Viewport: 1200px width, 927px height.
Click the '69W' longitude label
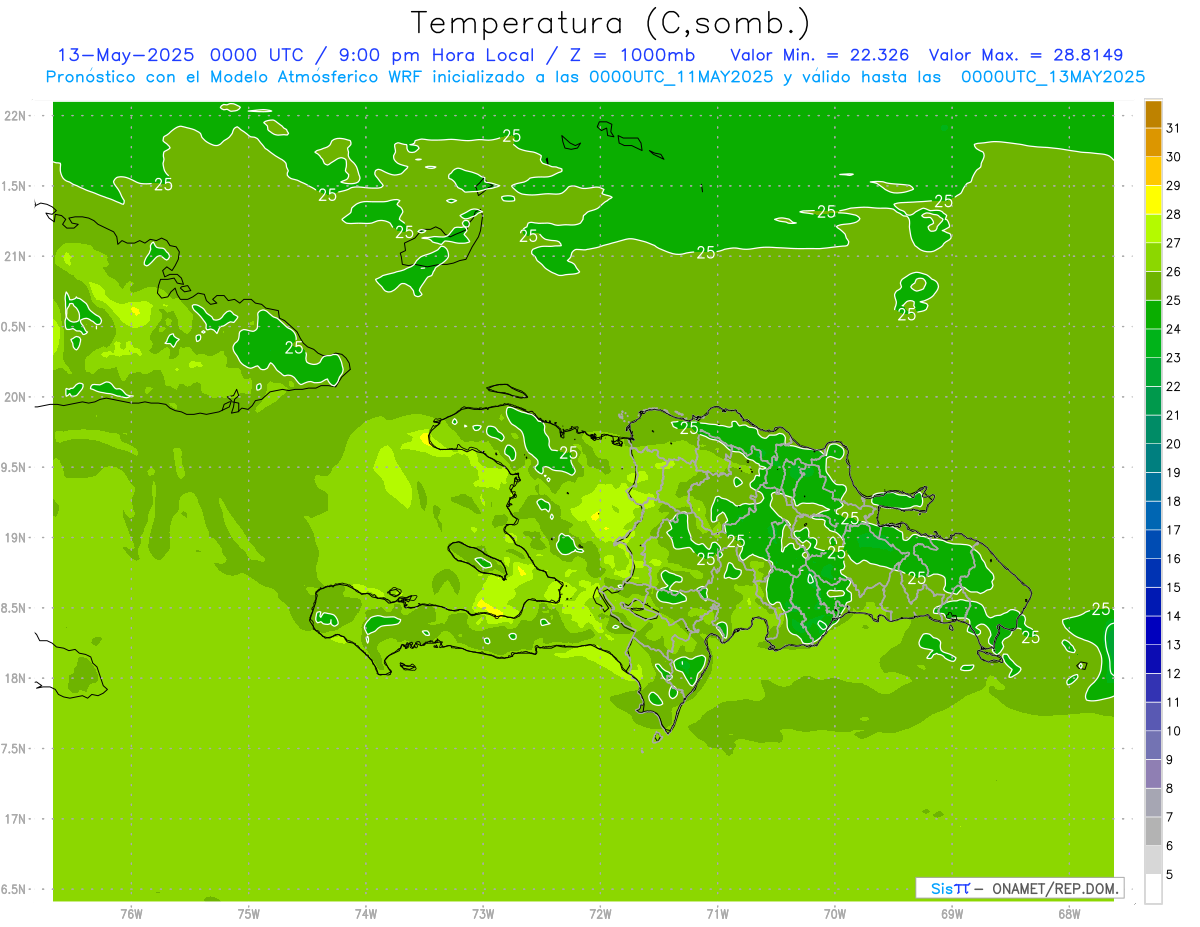click(951, 914)
